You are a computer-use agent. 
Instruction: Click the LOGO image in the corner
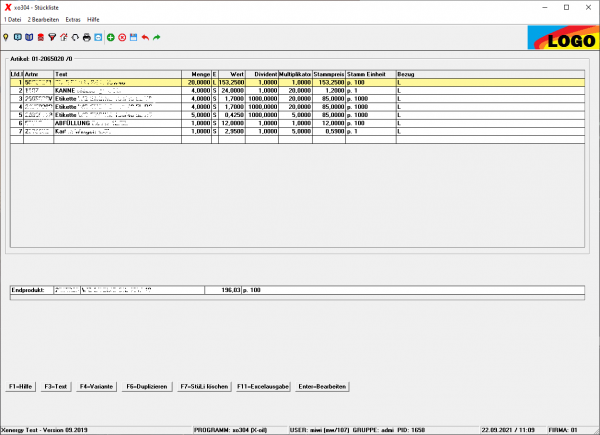(x=563, y=37)
